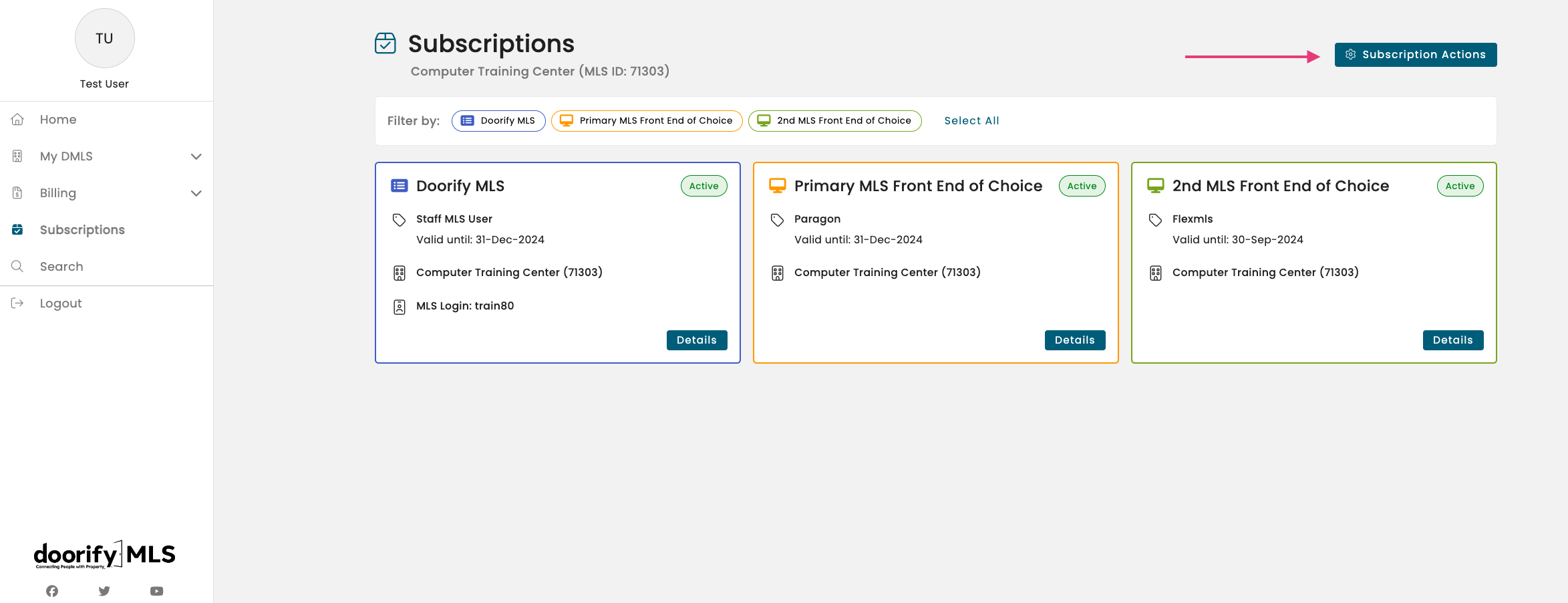This screenshot has height=603, width=1568.
Task: Open the Search icon in the sidebar
Action: coord(17,266)
